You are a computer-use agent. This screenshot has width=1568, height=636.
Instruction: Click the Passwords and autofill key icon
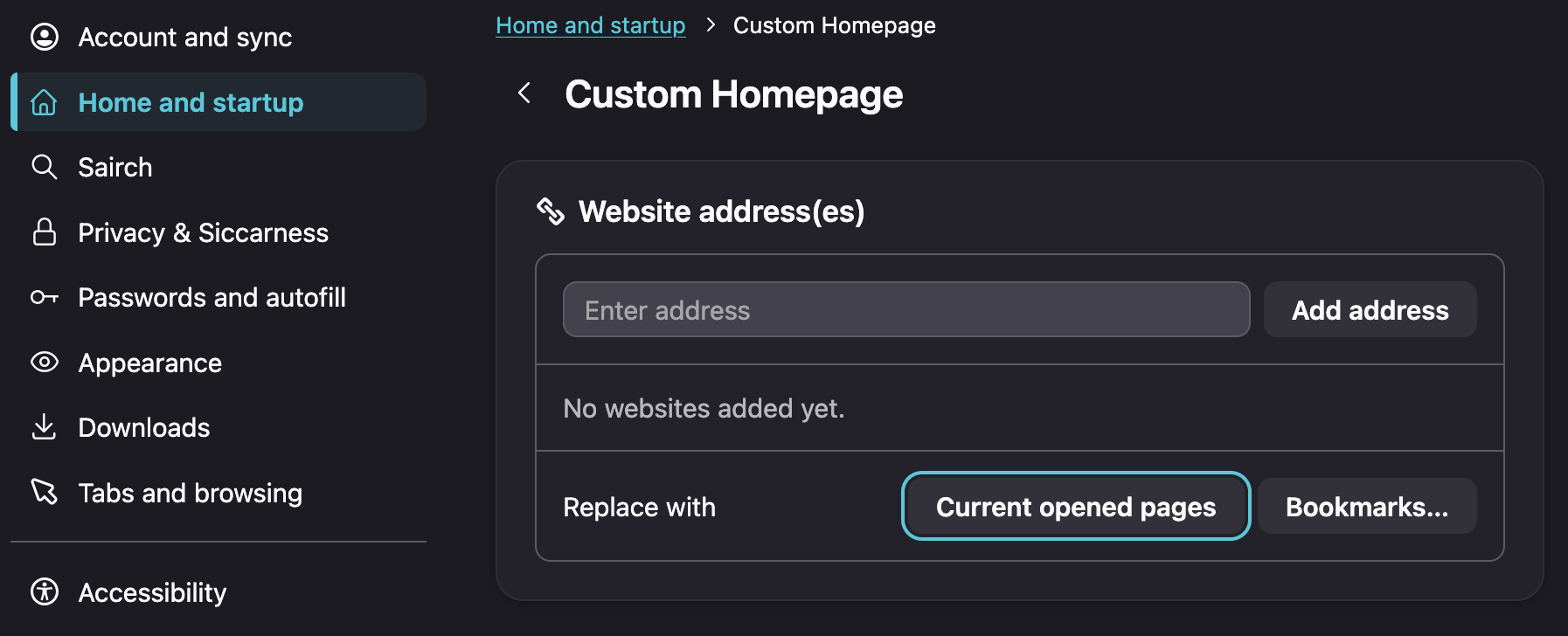click(45, 297)
